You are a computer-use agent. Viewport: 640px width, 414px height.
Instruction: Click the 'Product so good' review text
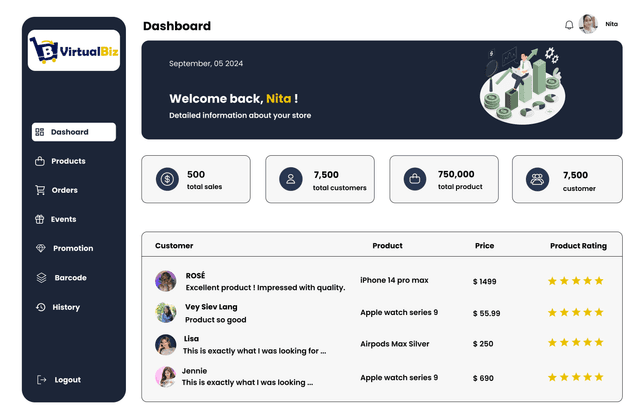click(216, 320)
